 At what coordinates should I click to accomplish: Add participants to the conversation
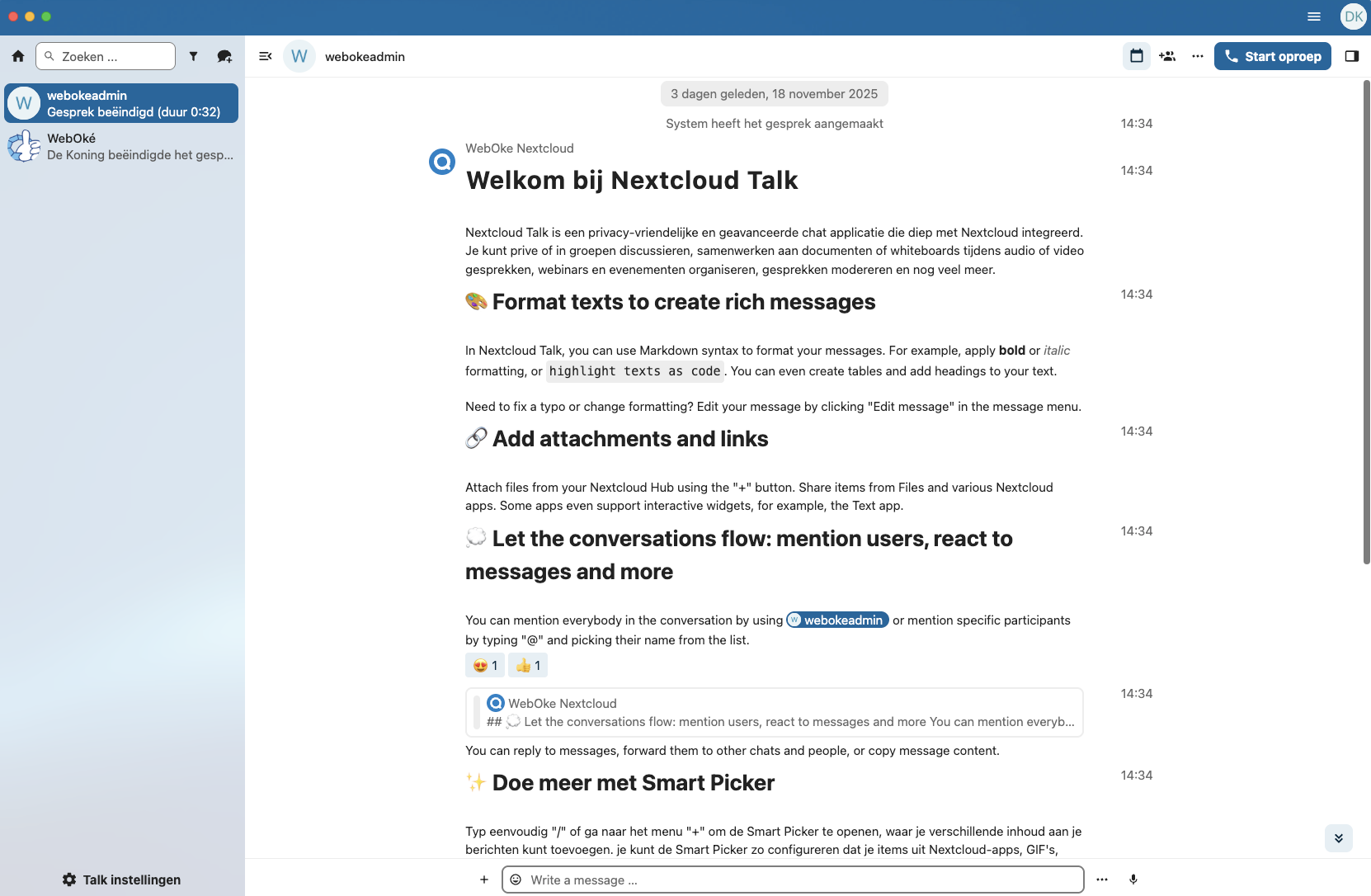tap(1167, 56)
